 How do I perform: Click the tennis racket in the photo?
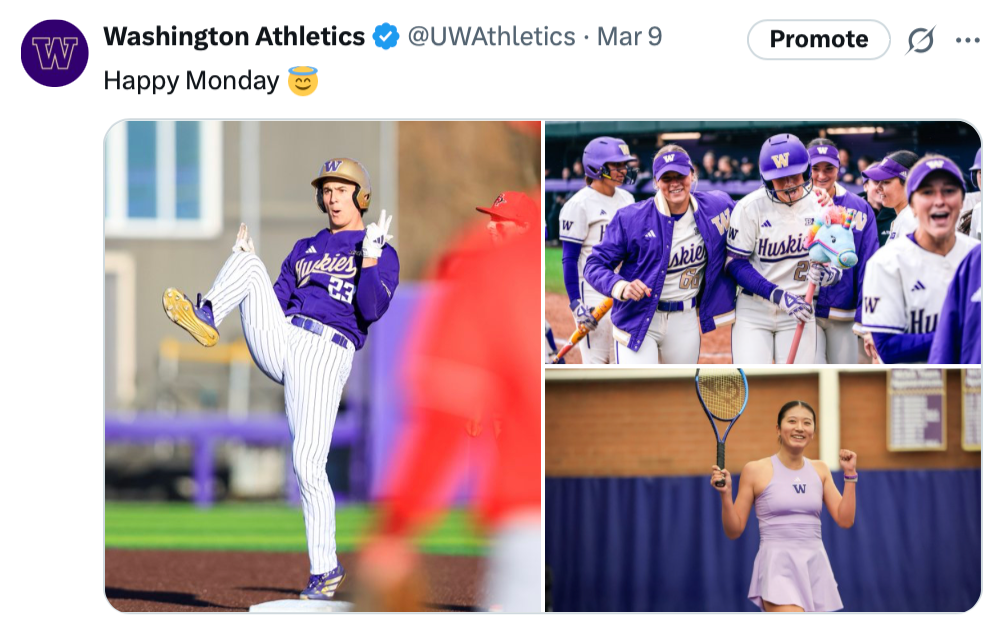point(721,400)
